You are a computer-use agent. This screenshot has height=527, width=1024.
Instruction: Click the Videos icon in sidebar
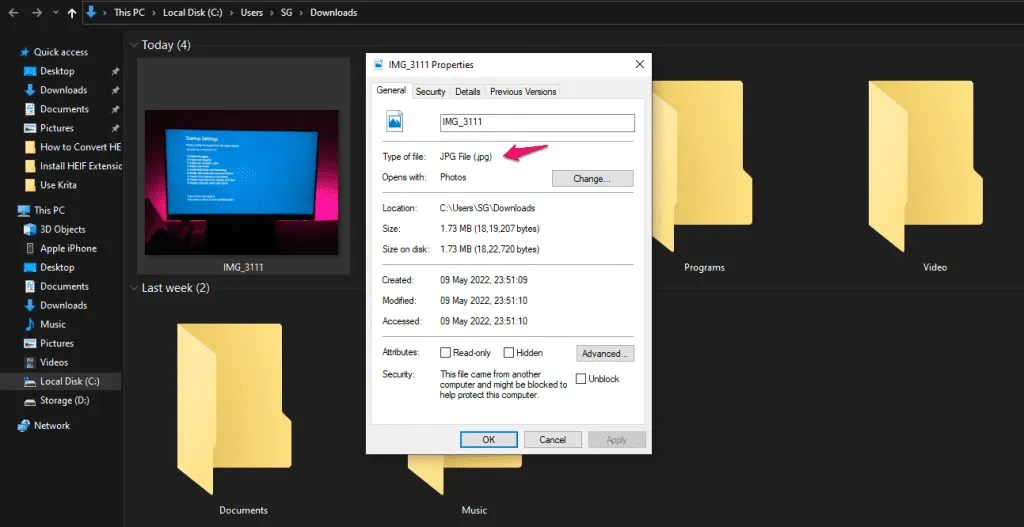[x=29, y=362]
